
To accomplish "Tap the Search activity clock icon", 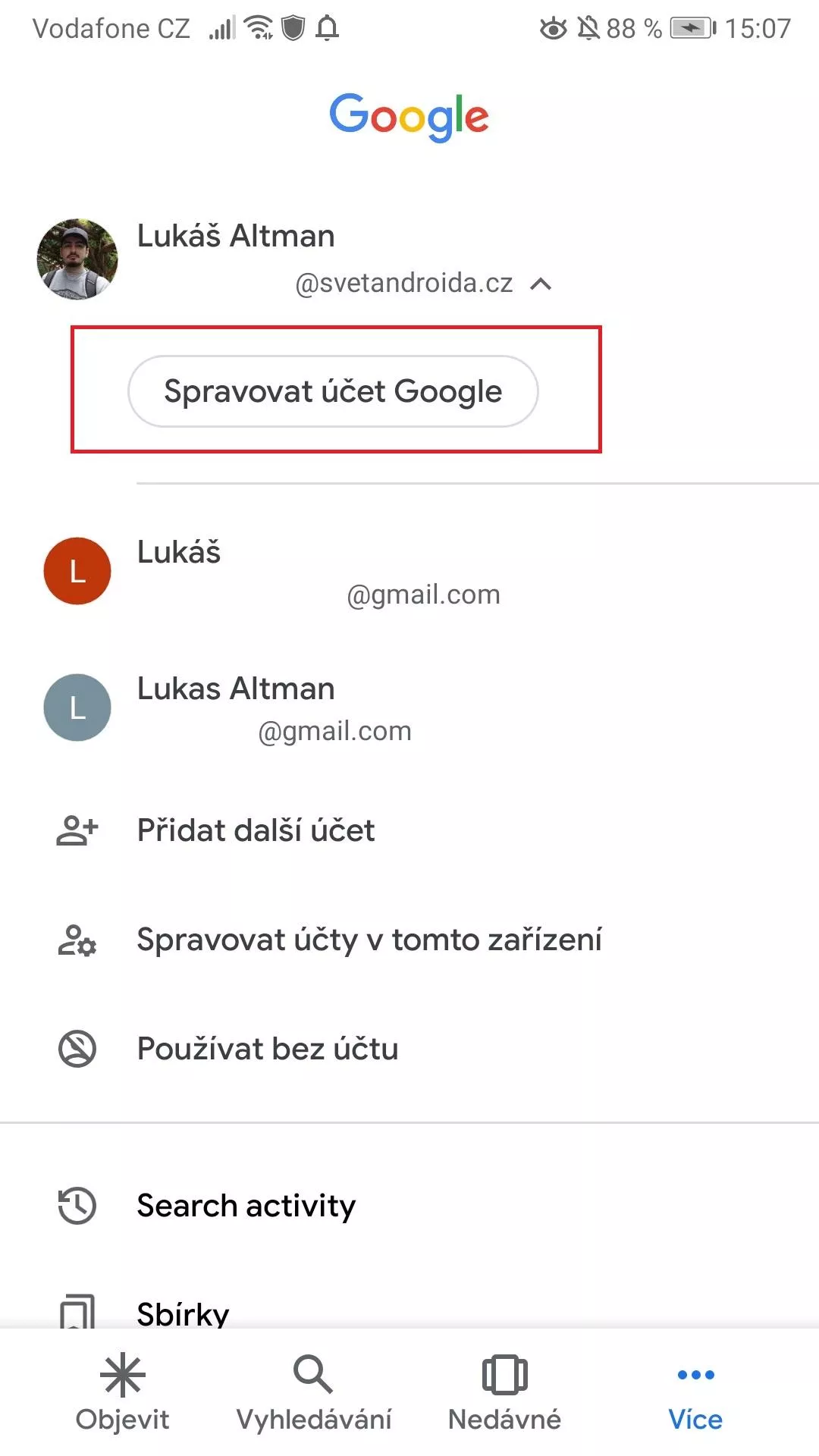I will pos(77,1205).
